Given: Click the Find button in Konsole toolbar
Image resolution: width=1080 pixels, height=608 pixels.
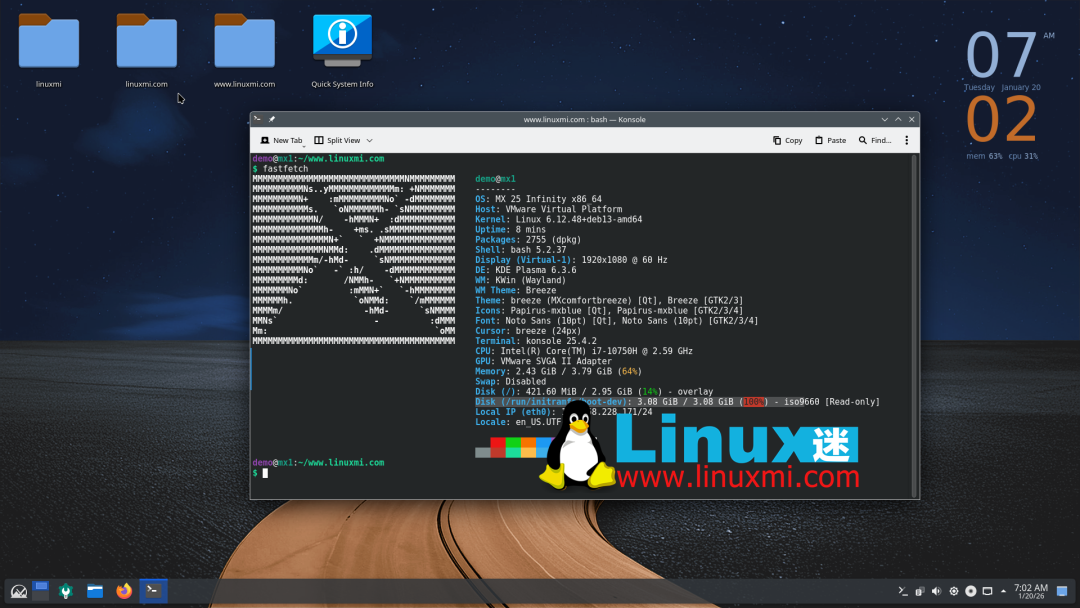Looking at the screenshot, I should click(x=874, y=140).
